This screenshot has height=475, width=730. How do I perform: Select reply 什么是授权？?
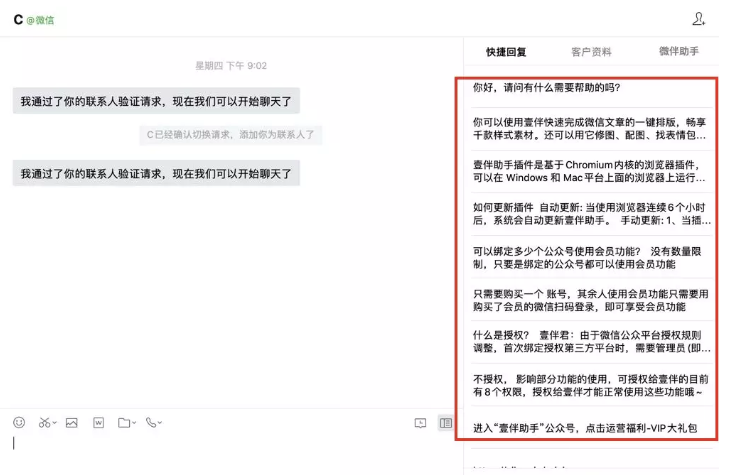(x=592, y=342)
